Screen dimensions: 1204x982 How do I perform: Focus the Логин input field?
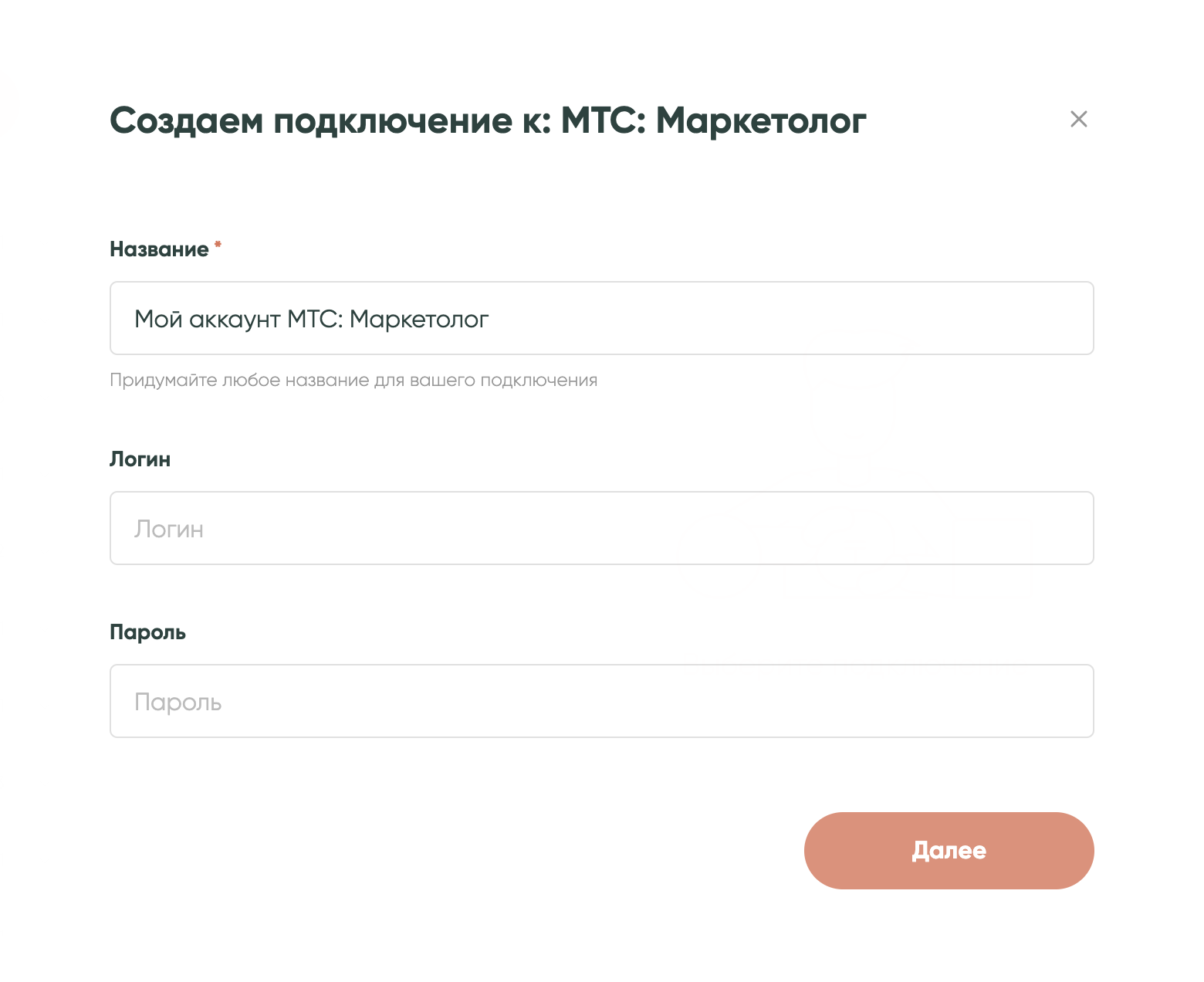[602, 528]
